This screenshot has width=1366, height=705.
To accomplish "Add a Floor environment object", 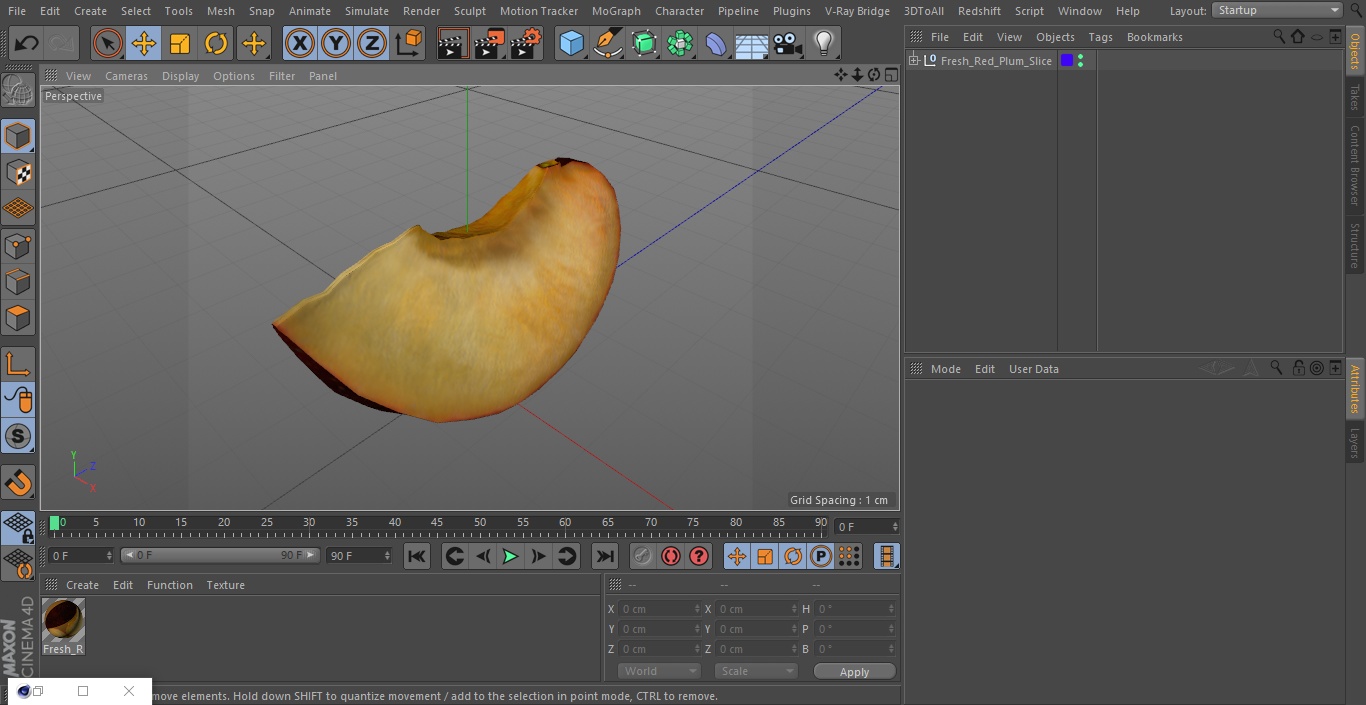I will point(752,43).
